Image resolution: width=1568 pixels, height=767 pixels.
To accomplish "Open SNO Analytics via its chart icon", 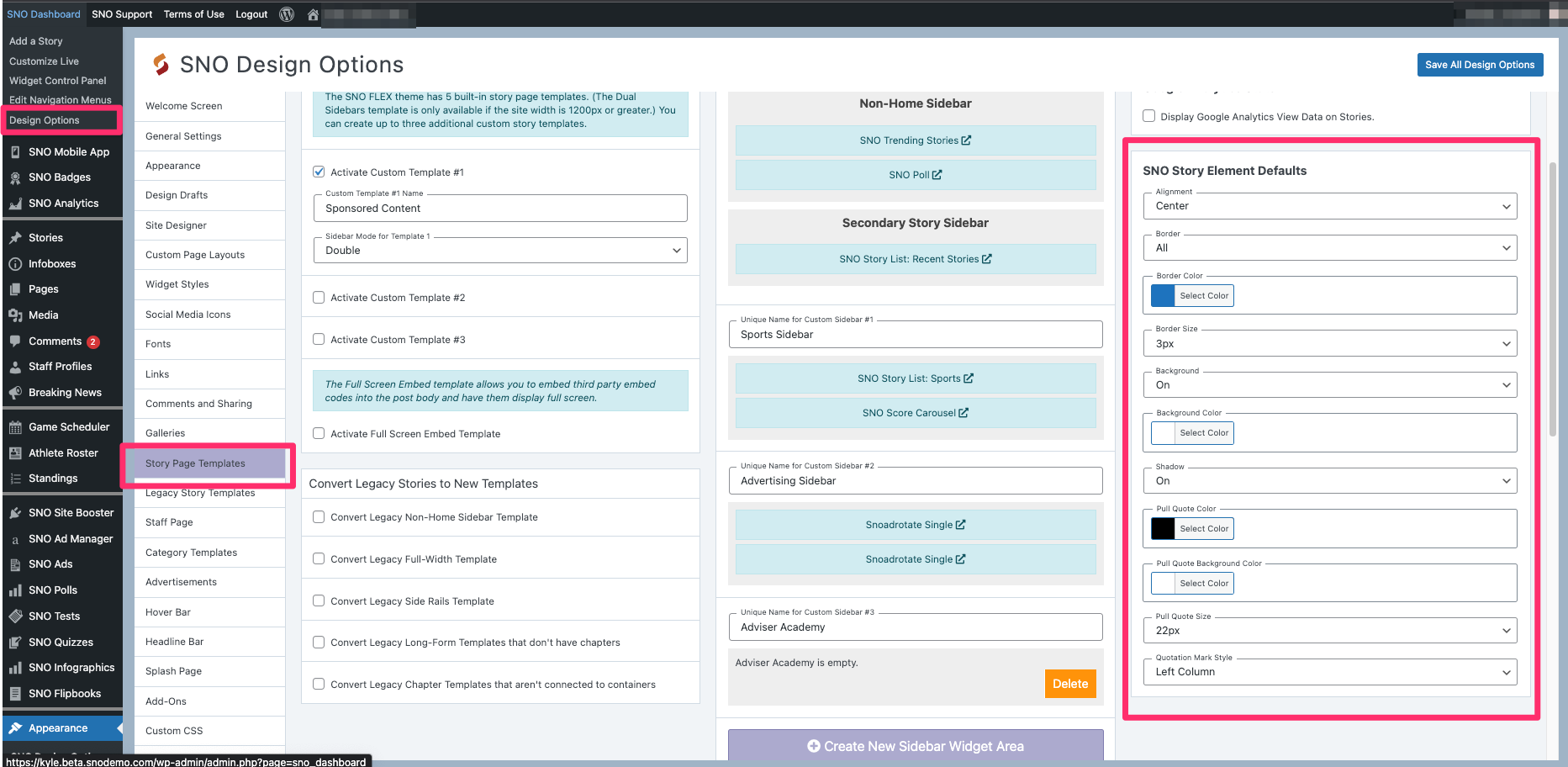I will pos(15,204).
